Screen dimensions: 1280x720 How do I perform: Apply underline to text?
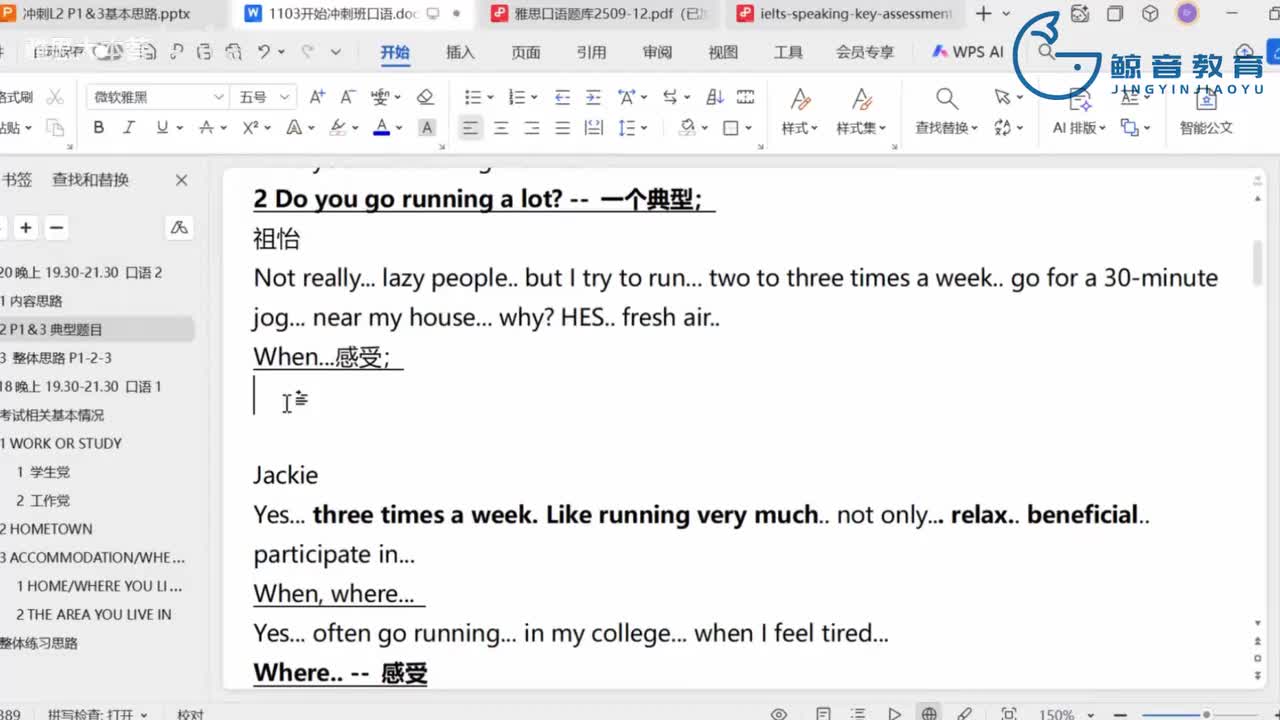click(x=161, y=128)
